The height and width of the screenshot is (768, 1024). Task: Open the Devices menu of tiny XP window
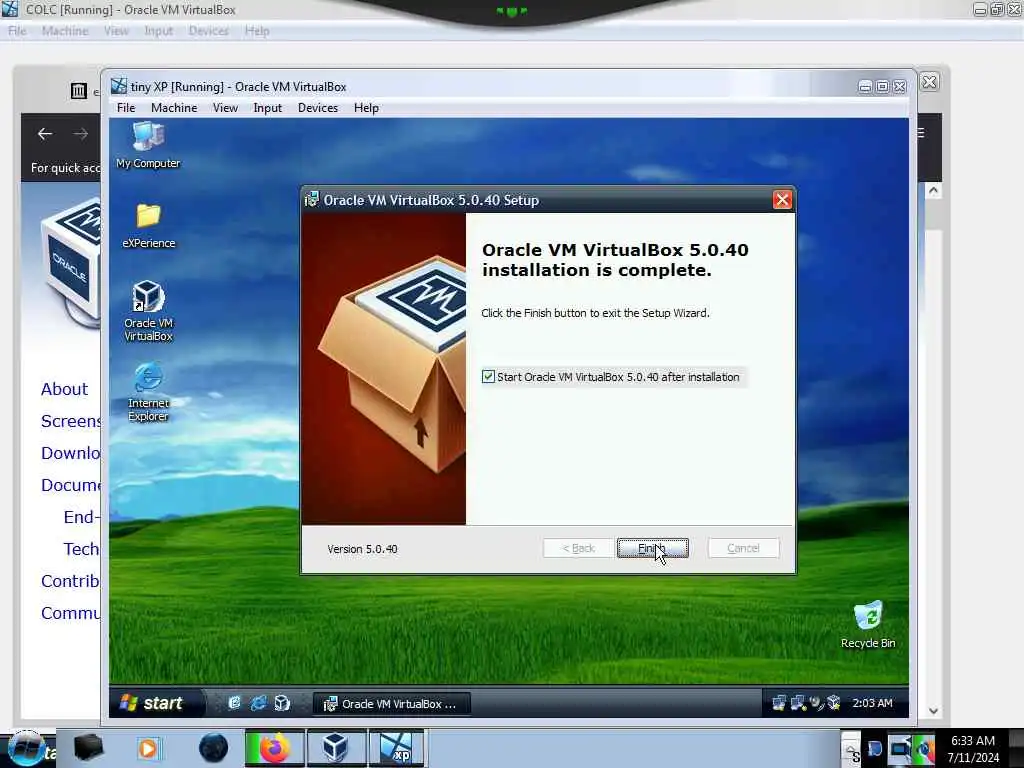tap(318, 108)
